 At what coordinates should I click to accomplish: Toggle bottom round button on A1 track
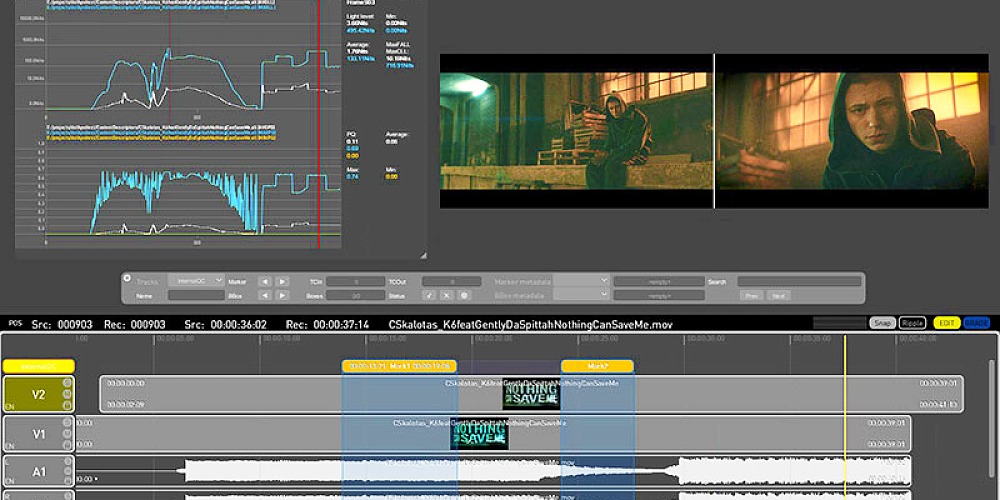pos(66,481)
